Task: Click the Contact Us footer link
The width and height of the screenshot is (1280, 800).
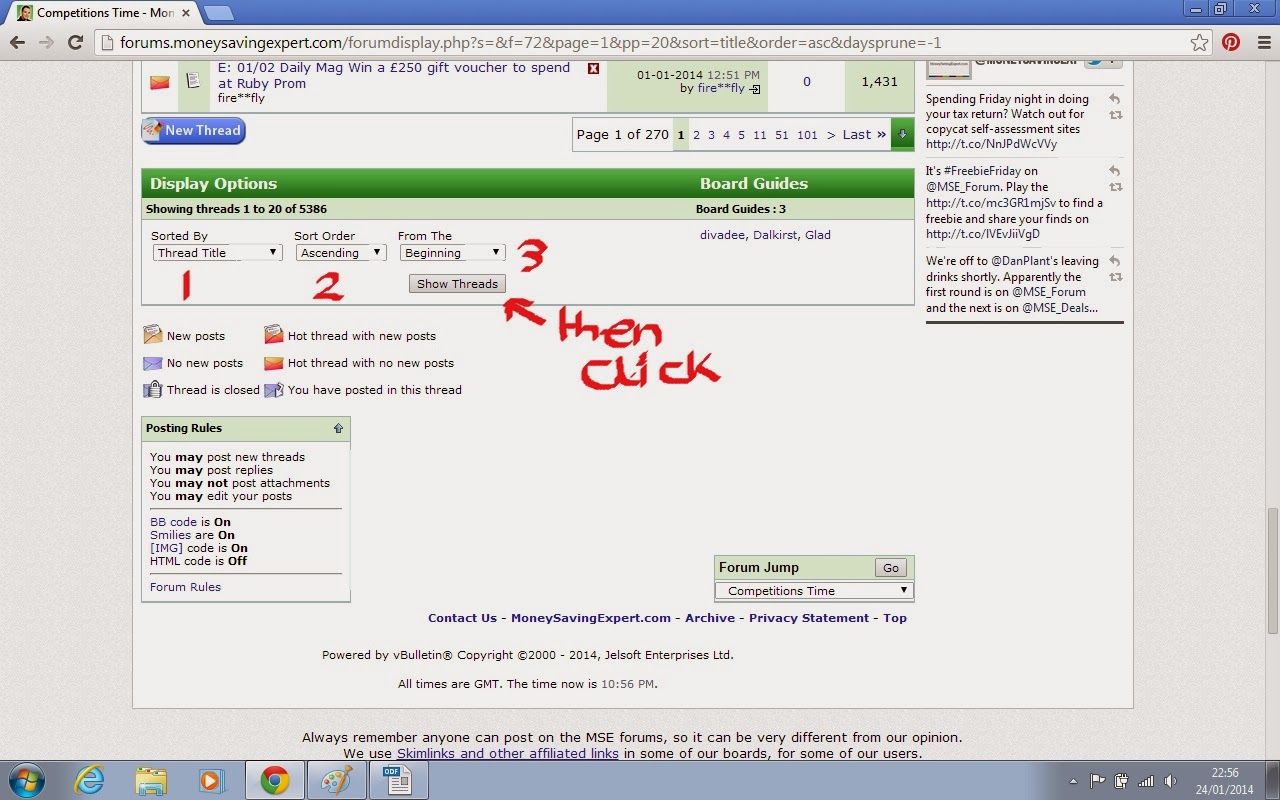Action: point(462,618)
